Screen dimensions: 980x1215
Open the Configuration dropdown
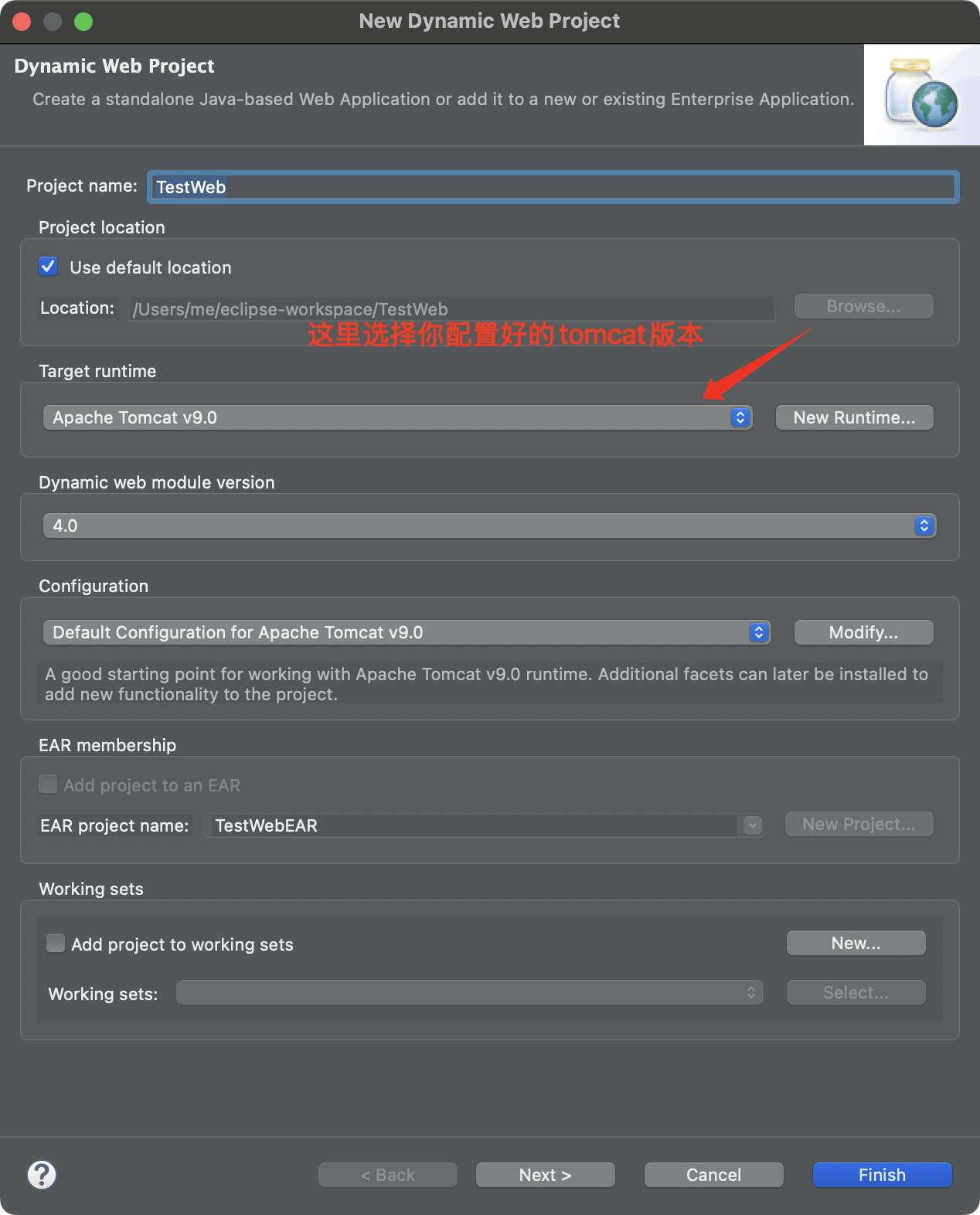point(407,632)
